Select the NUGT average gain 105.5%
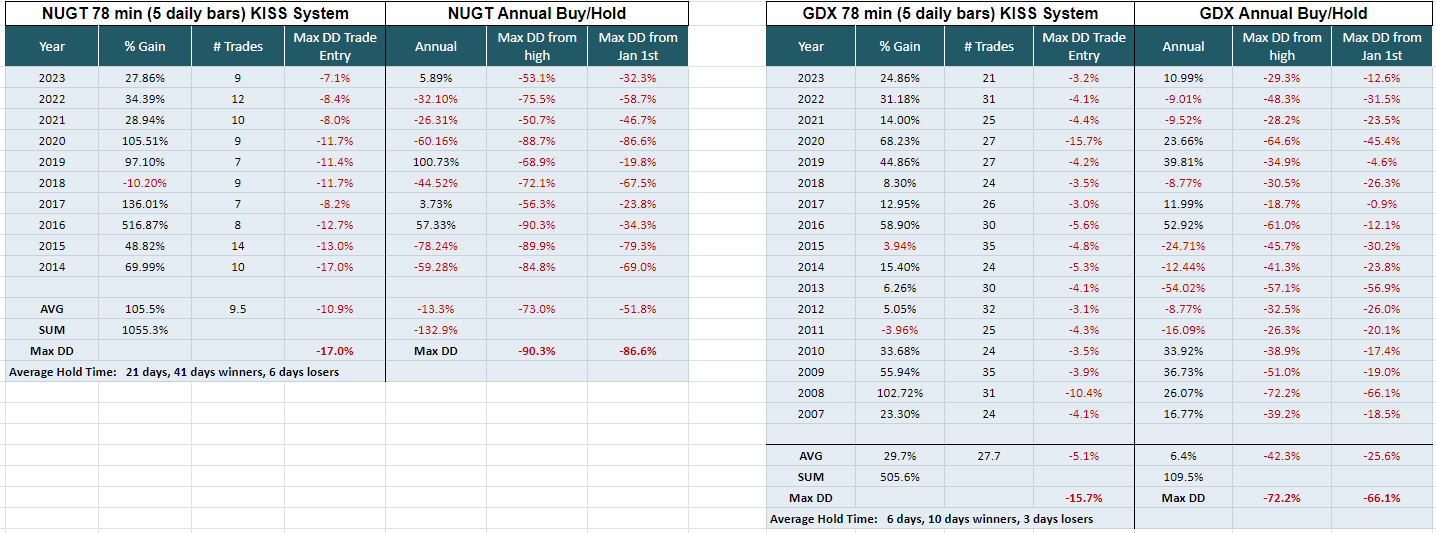This screenshot has height=533, width=1436. pos(146,309)
